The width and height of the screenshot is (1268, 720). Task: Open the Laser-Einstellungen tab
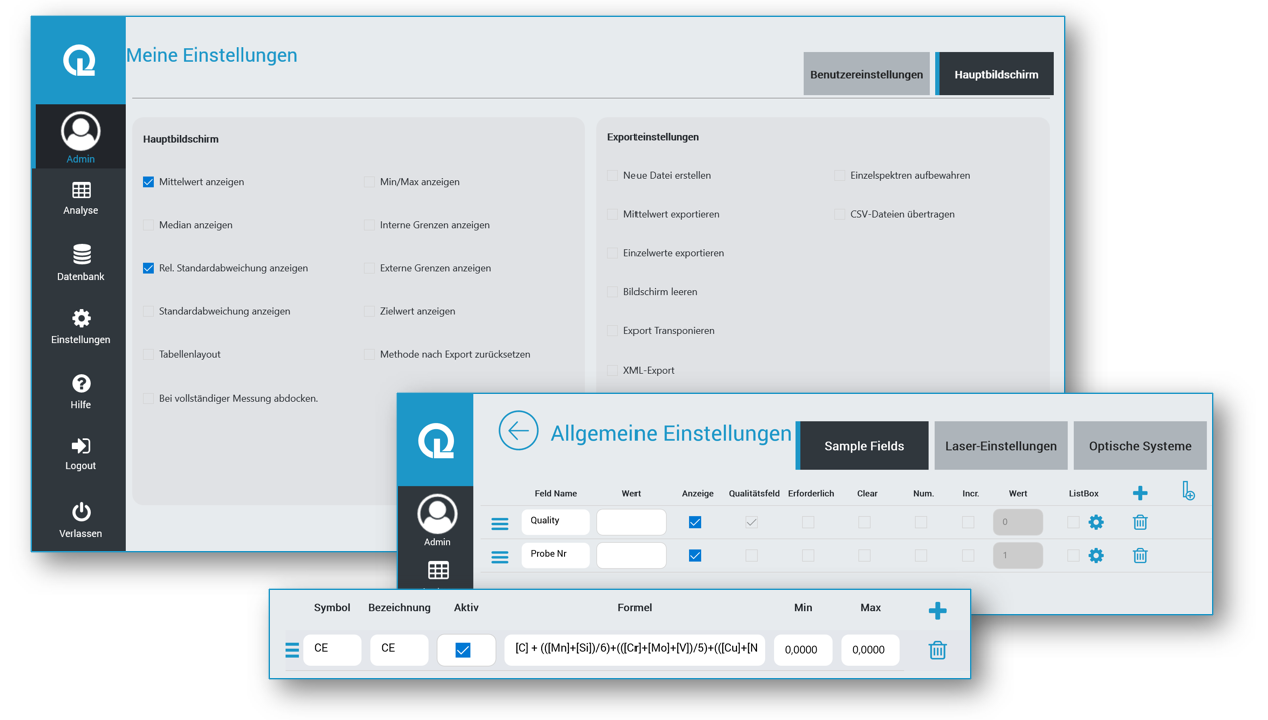(1000, 446)
